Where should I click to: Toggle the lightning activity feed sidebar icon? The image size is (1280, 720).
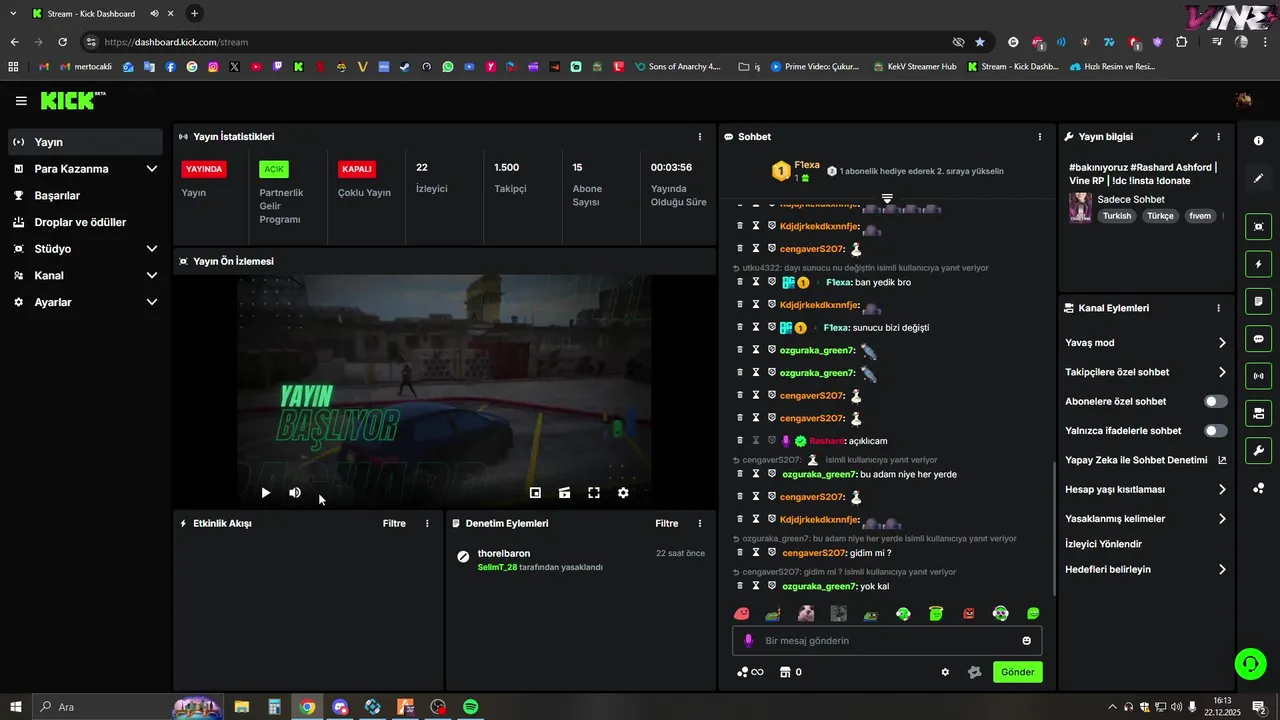tap(1258, 264)
